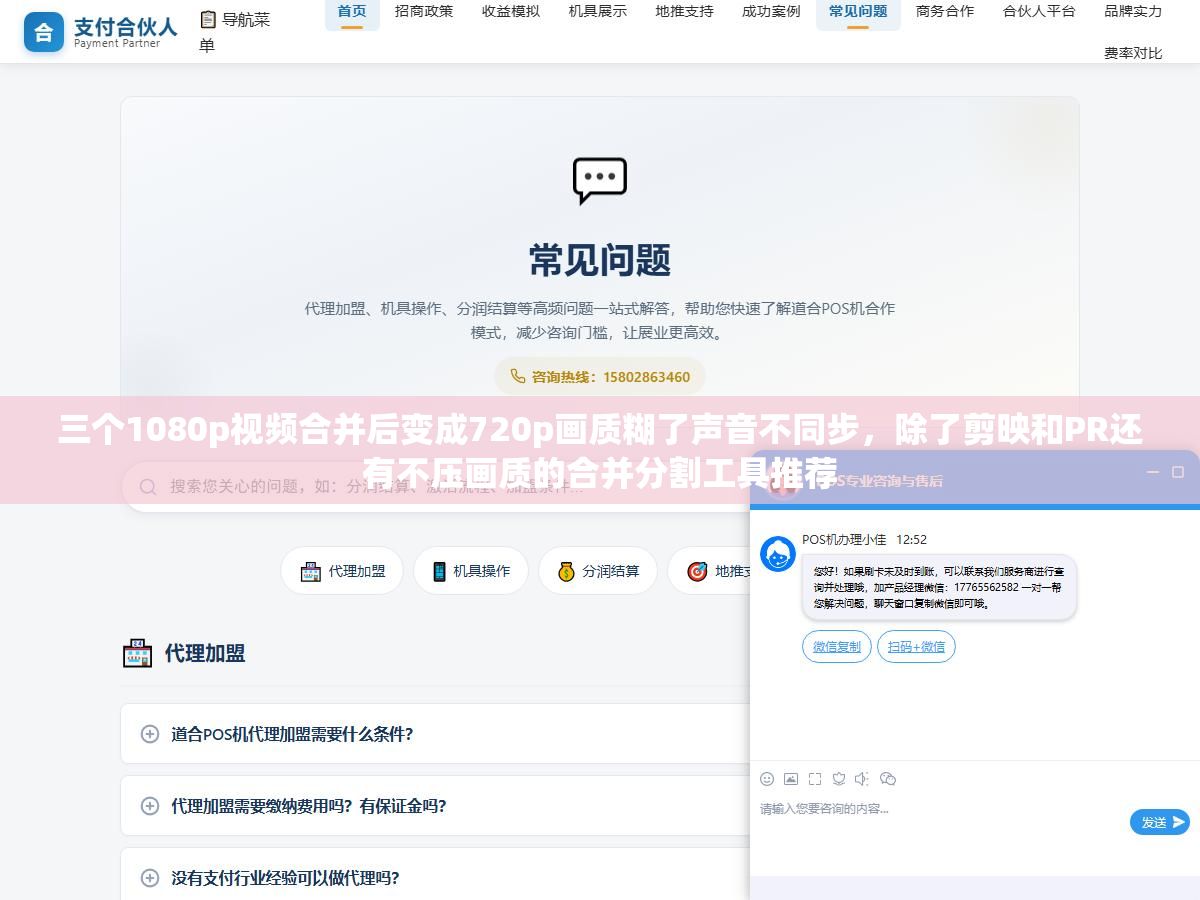The height and width of the screenshot is (900, 1200).
Task: Open the 费率对比 nav item
Action: coord(1133,53)
